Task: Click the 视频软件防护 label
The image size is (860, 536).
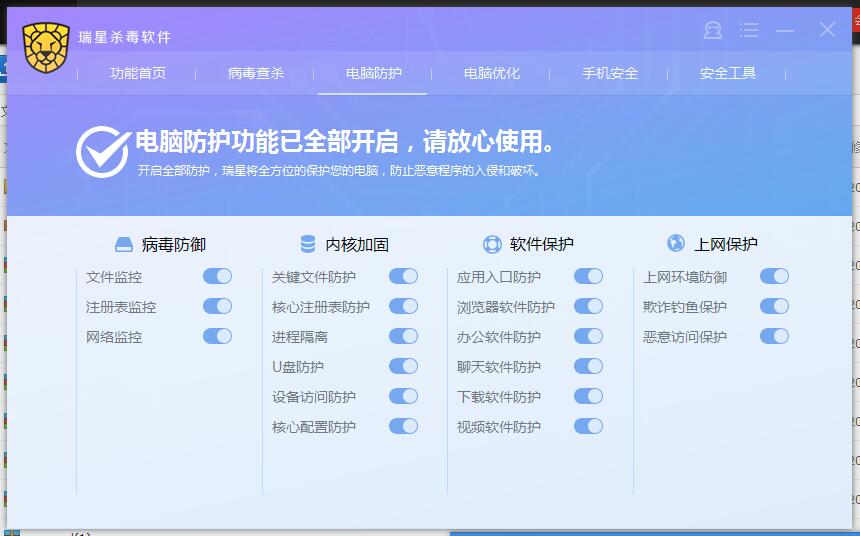Action: click(x=499, y=427)
